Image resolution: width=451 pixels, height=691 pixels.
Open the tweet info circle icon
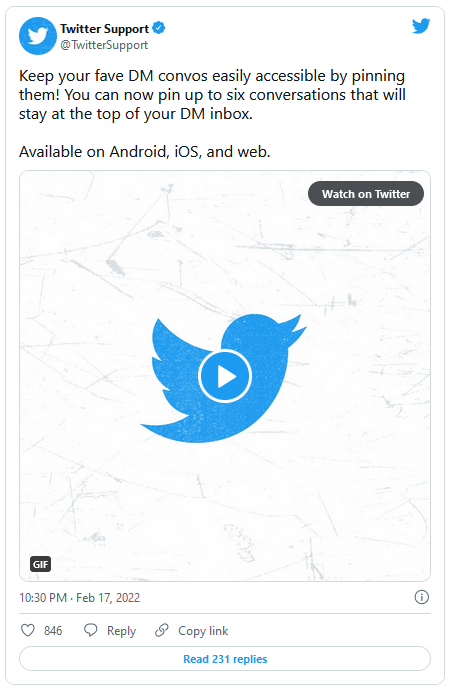421,598
